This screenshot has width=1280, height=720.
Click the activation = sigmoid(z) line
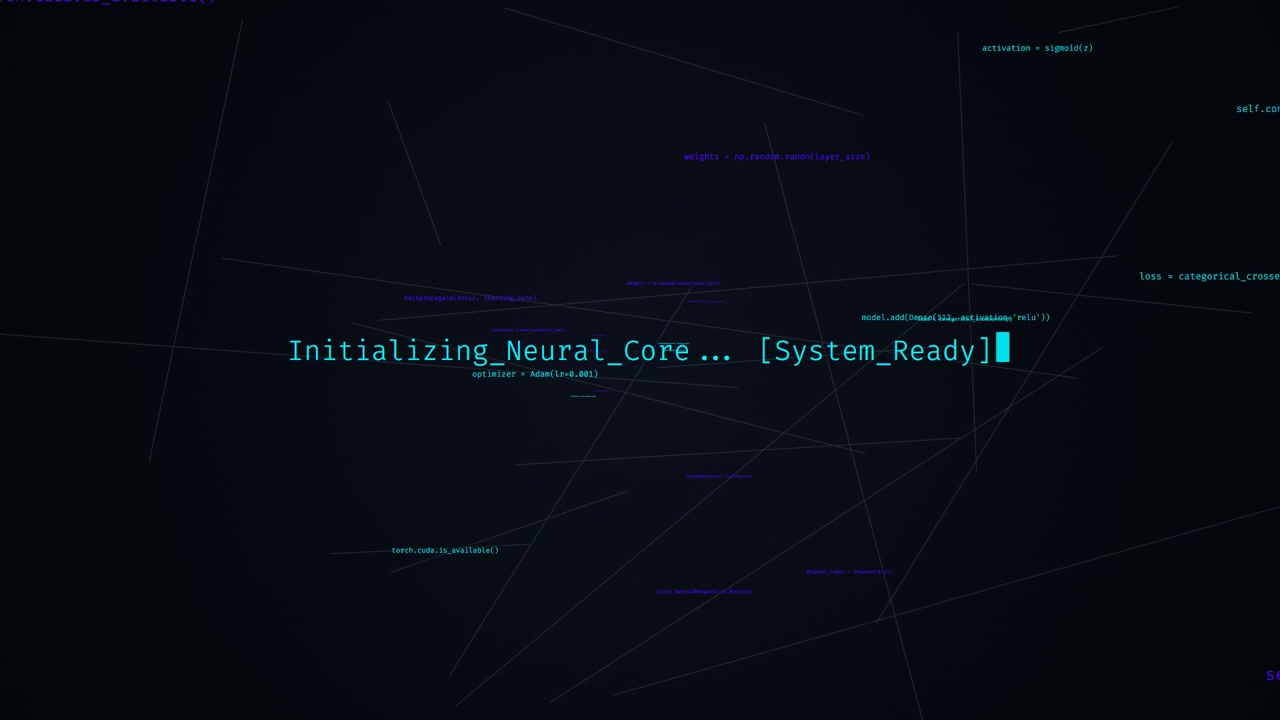[1037, 48]
